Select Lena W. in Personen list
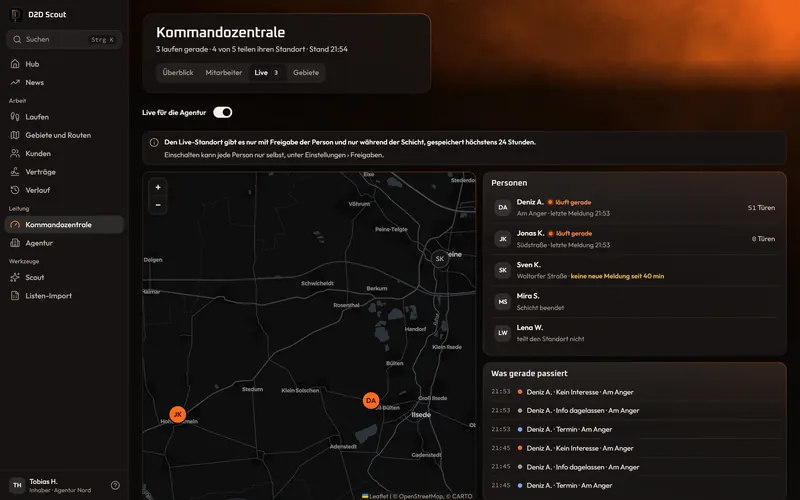The width and height of the screenshot is (800, 500). pos(634,333)
